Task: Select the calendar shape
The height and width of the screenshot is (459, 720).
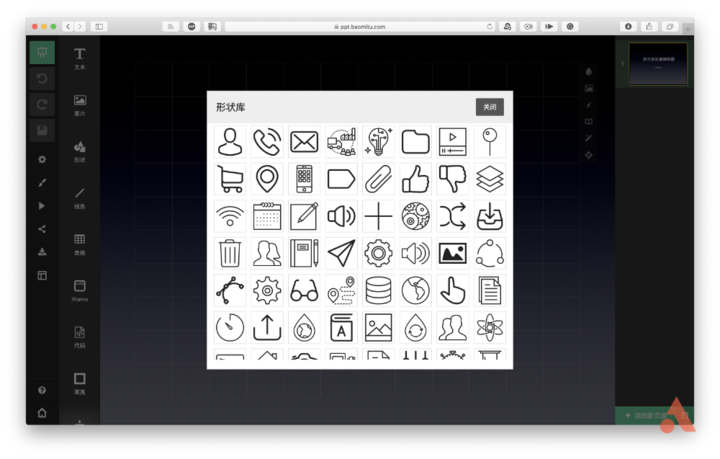Action: 267,216
